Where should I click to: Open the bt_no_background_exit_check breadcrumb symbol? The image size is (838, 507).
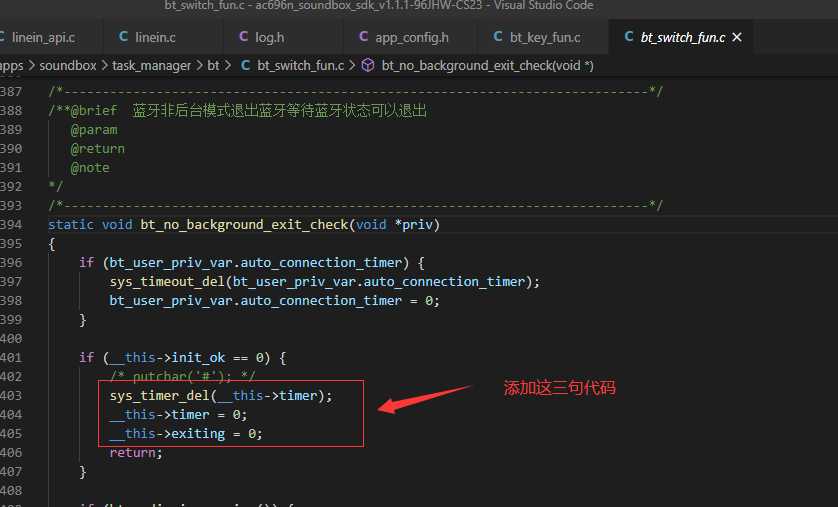(487, 66)
